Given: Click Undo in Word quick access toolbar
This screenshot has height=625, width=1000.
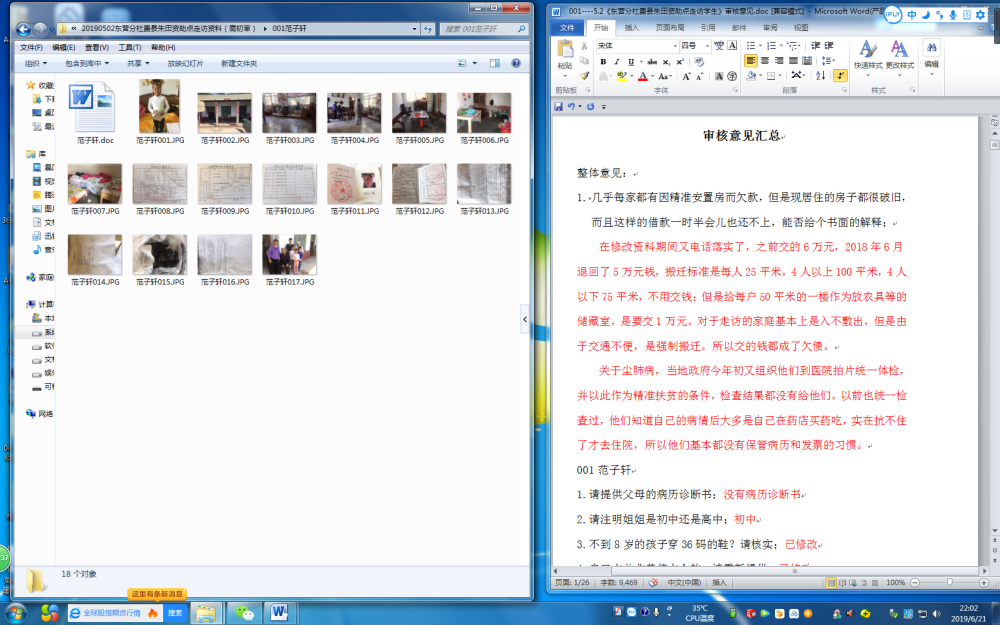Looking at the screenshot, I should pos(571,107).
